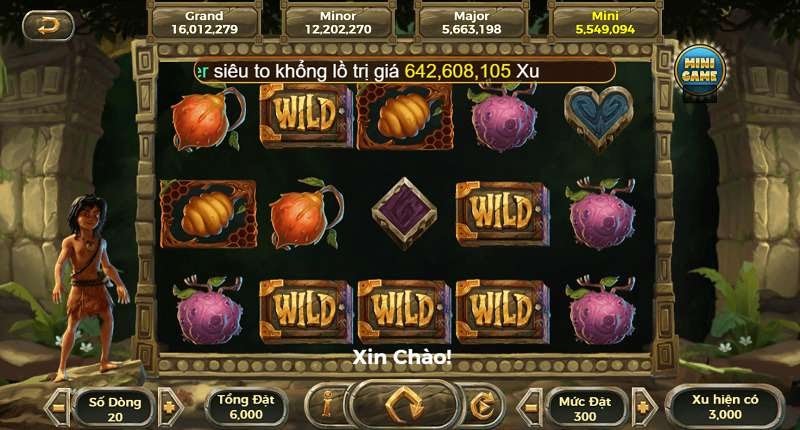Viewport: 800px width, 430px height.
Task: Click the scrolling jackpot announcement banner
Action: coord(405,71)
